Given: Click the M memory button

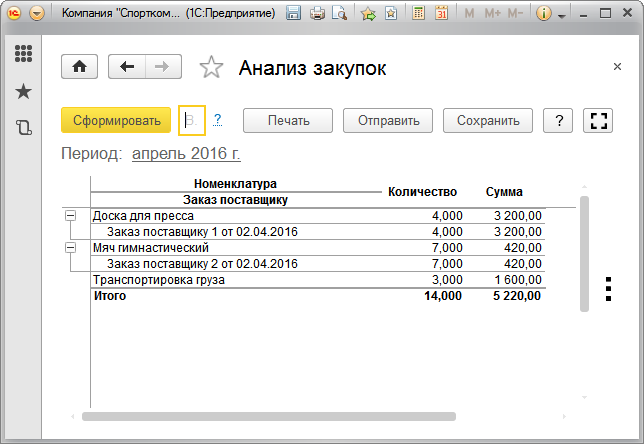Looking at the screenshot, I should point(469,14).
